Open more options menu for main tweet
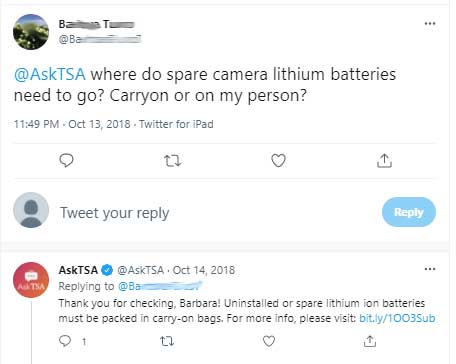Viewport: 456px width, 364px height. tap(430, 23)
